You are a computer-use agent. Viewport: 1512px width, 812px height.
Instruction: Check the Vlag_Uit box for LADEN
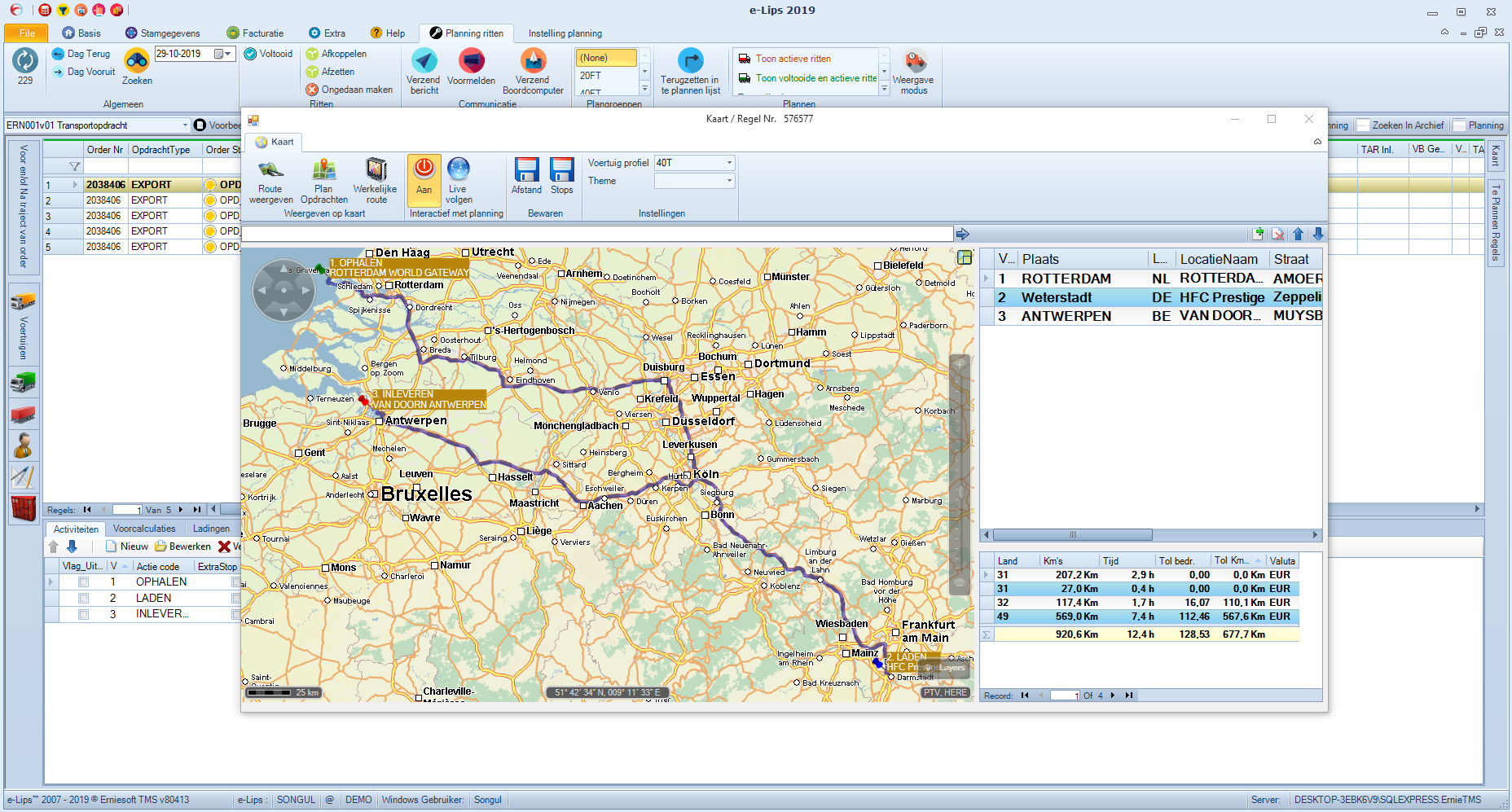[x=83, y=599]
